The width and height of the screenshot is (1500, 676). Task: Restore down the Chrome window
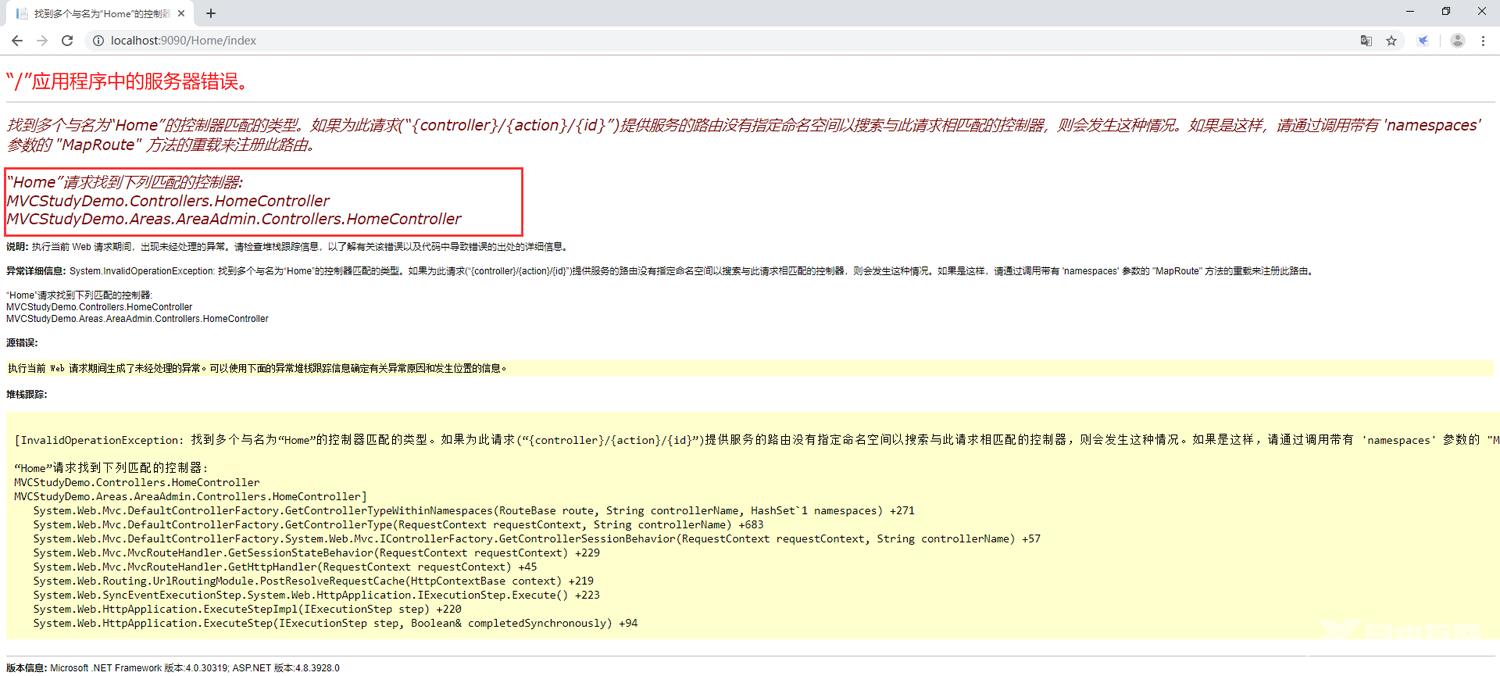(1446, 12)
